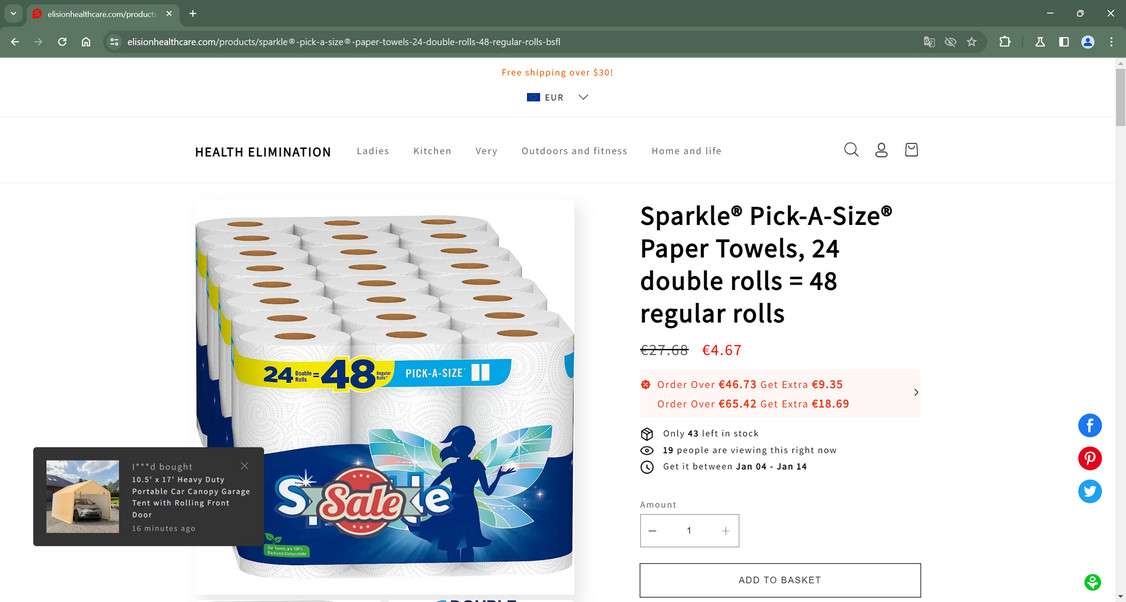
Task: Open the Kitchen menu category
Action: (x=432, y=151)
